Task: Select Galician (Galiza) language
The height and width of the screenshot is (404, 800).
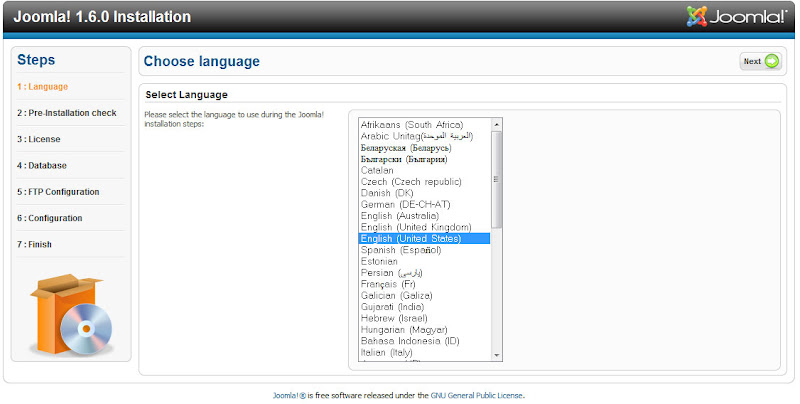Action: [x=424, y=295]
